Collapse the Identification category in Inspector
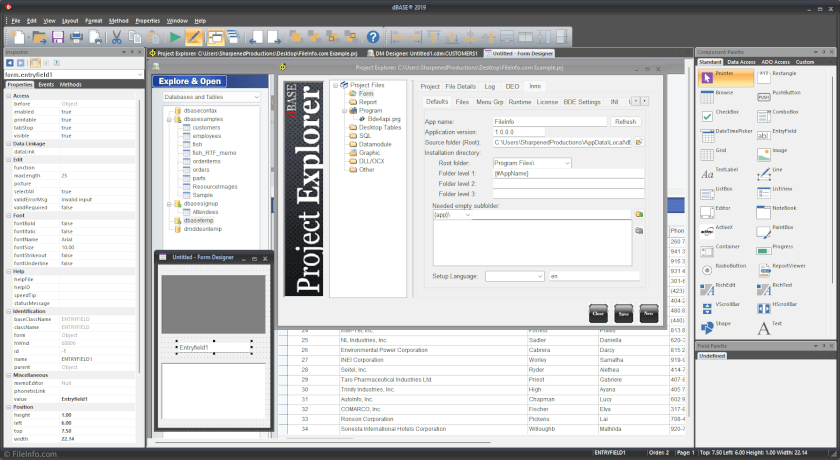Viewport: 840px width, 460px height. coord(9,311)
